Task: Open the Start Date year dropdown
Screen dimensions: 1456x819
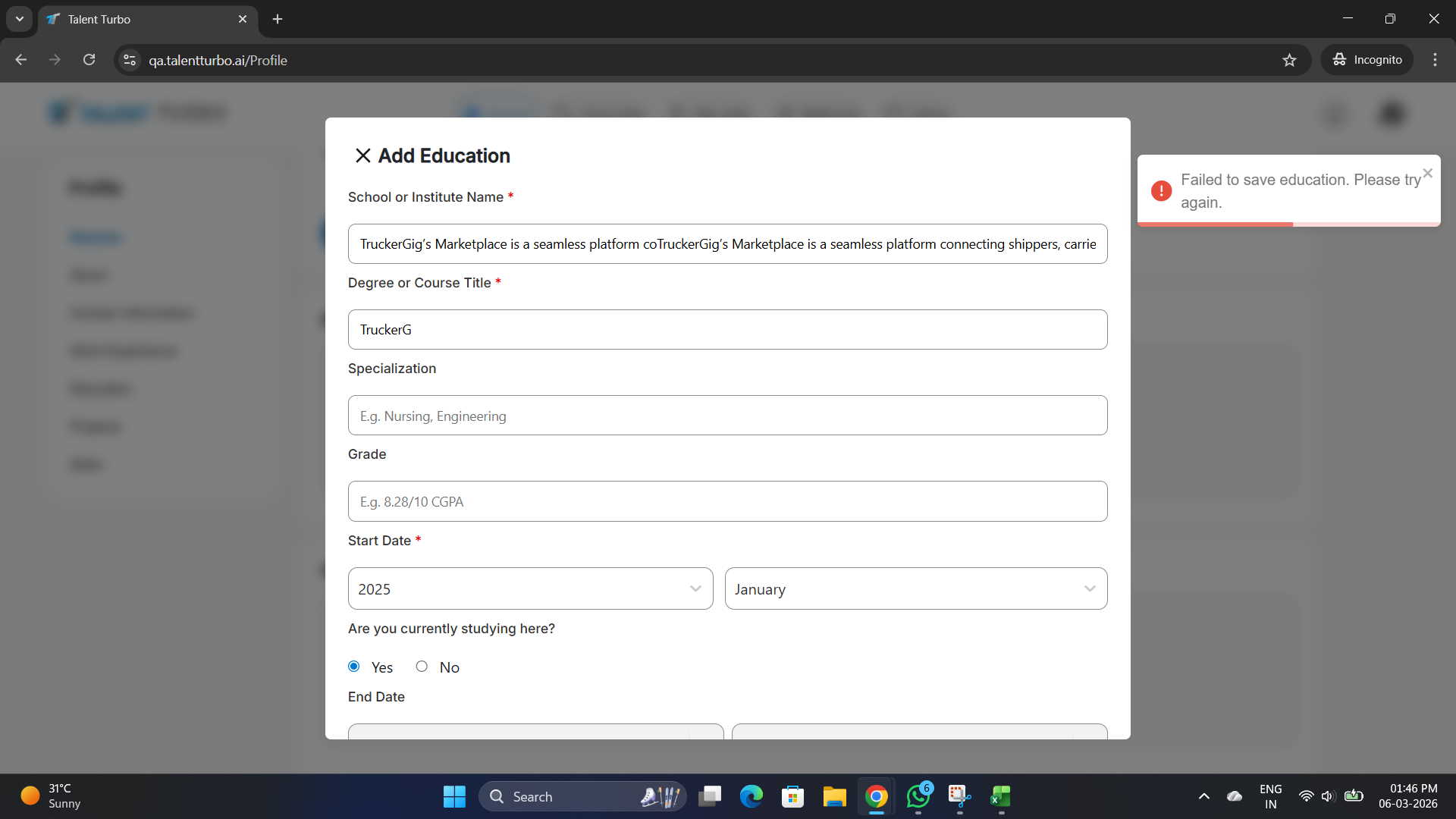Action: tap(530, 588)
